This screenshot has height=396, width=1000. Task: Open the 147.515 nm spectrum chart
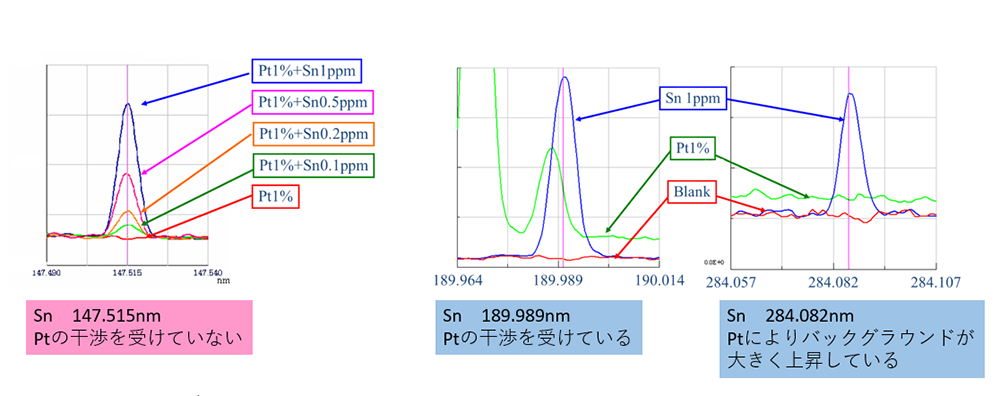(x=128, y=165)
